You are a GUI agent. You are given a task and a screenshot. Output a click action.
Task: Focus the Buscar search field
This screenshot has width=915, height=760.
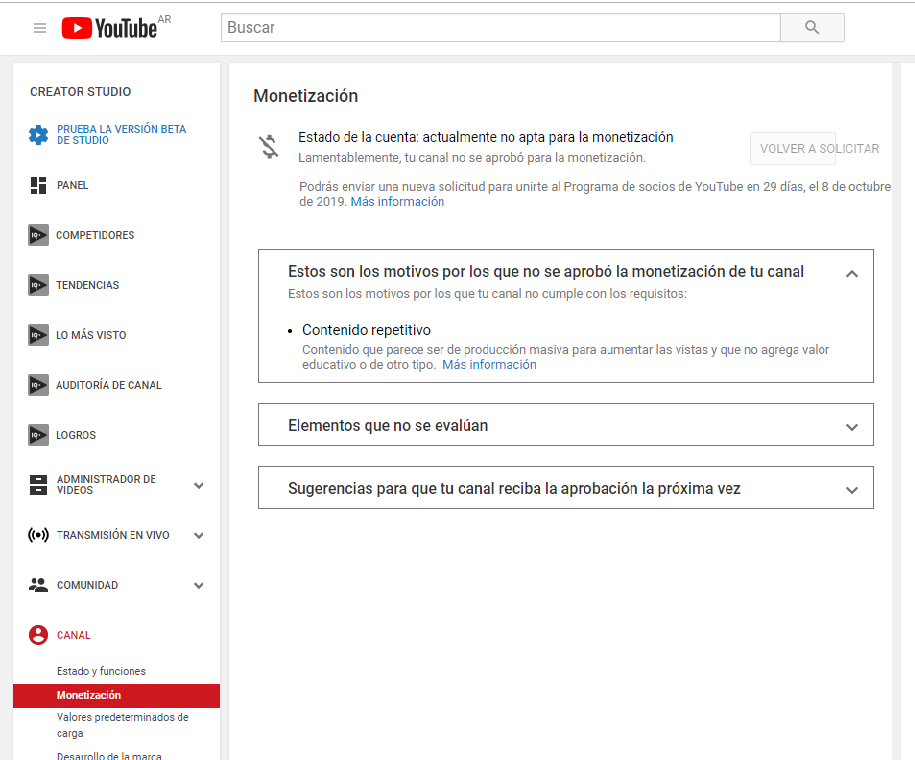pyautogui.click(x=501, y=27)
